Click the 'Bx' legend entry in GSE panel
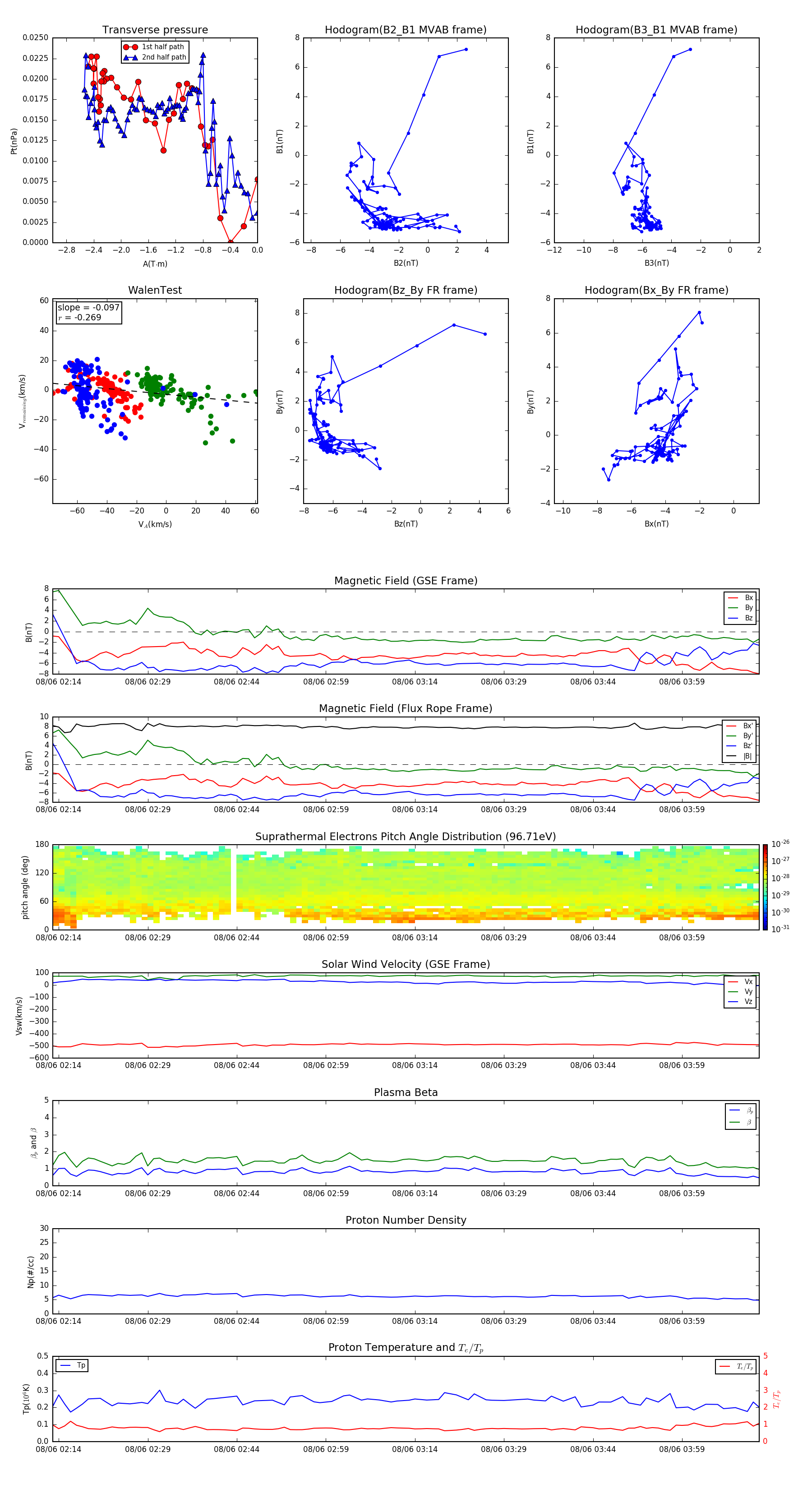The image size is (812, 1489). (741, 598)
